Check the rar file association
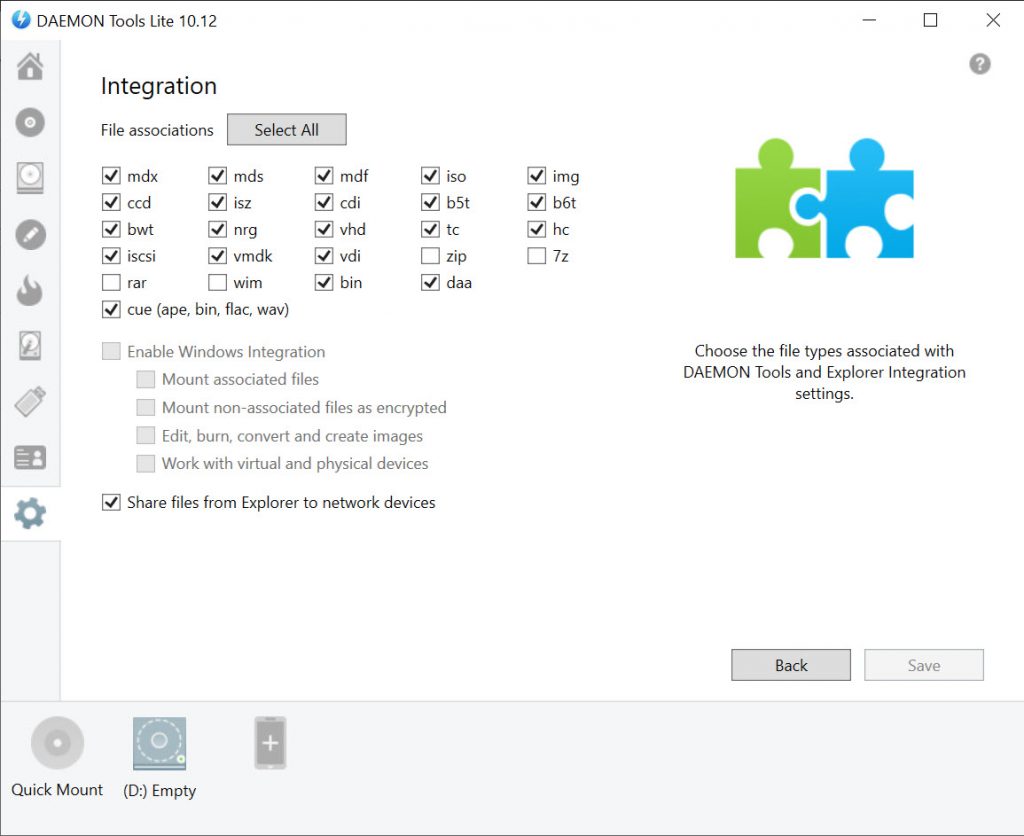This screenshot has width=1024, height=836. (x=111, y=283)
